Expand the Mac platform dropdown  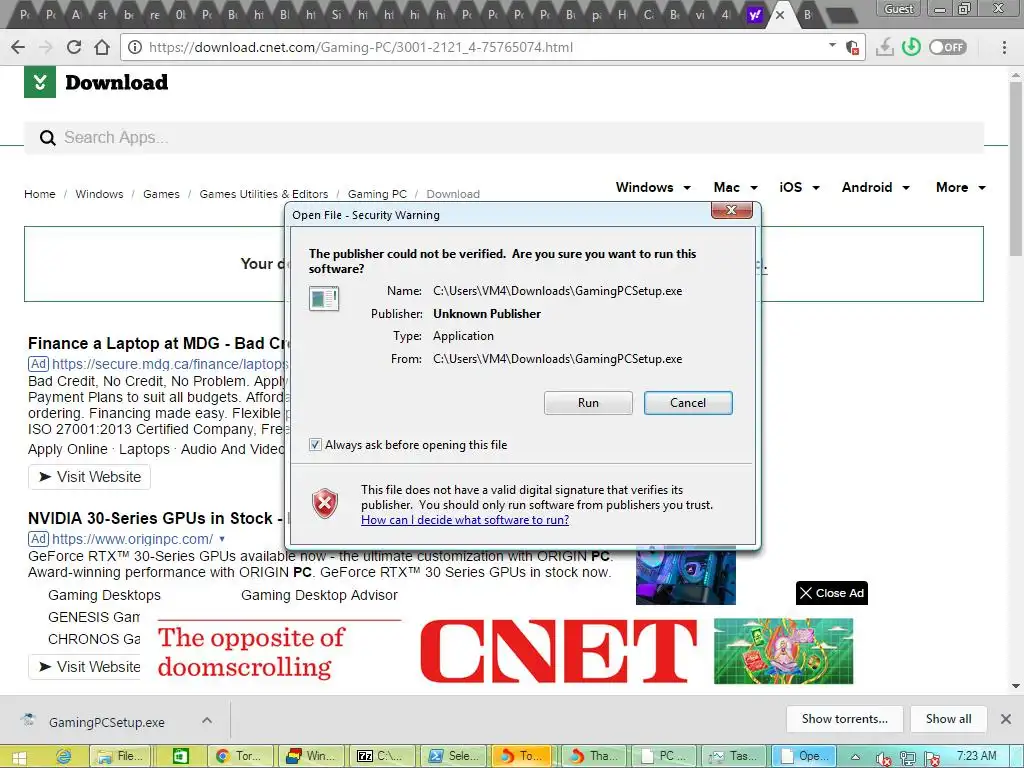[x=735, y=187]
